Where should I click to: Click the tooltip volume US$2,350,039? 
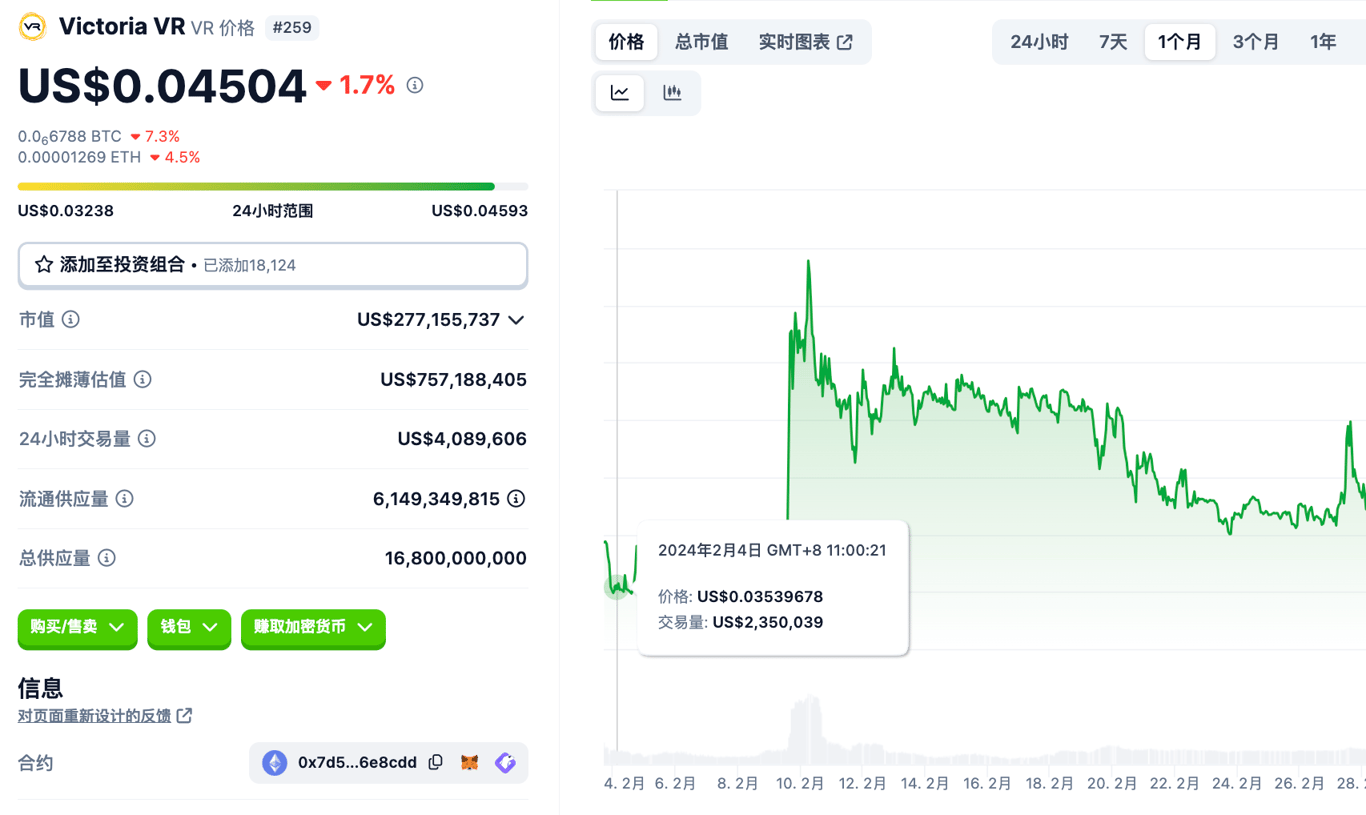click(x=768, y=622)
